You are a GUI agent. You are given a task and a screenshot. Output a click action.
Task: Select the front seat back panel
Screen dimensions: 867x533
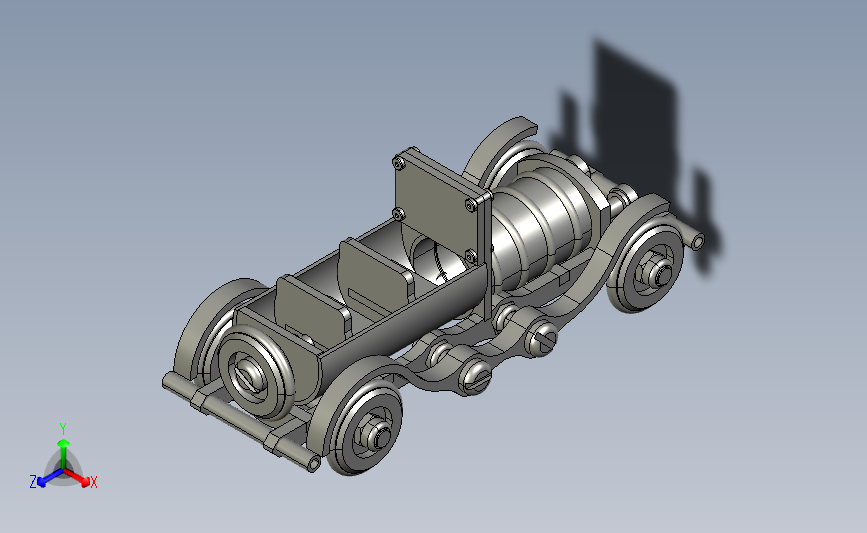[375, 274]
